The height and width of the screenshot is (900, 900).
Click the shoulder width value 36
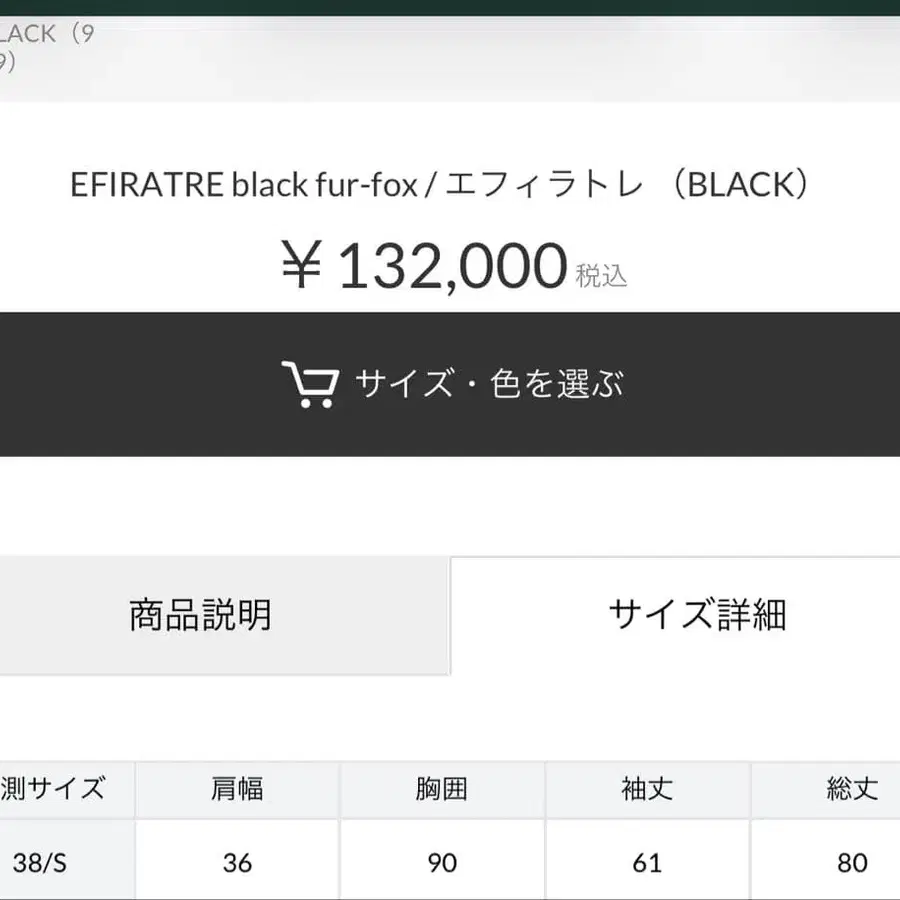[x=236, y=861]
